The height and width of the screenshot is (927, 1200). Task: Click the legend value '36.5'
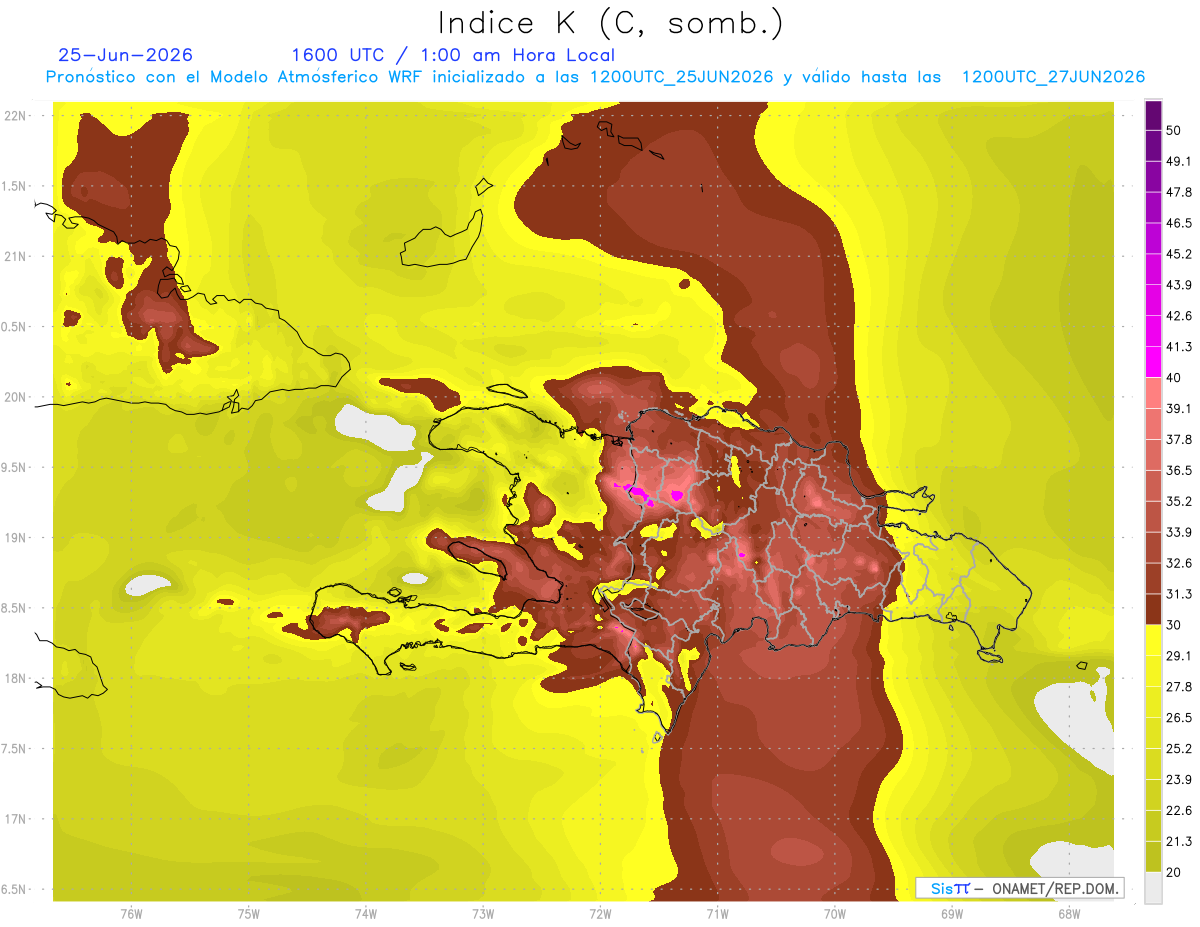coord(1178,470)
